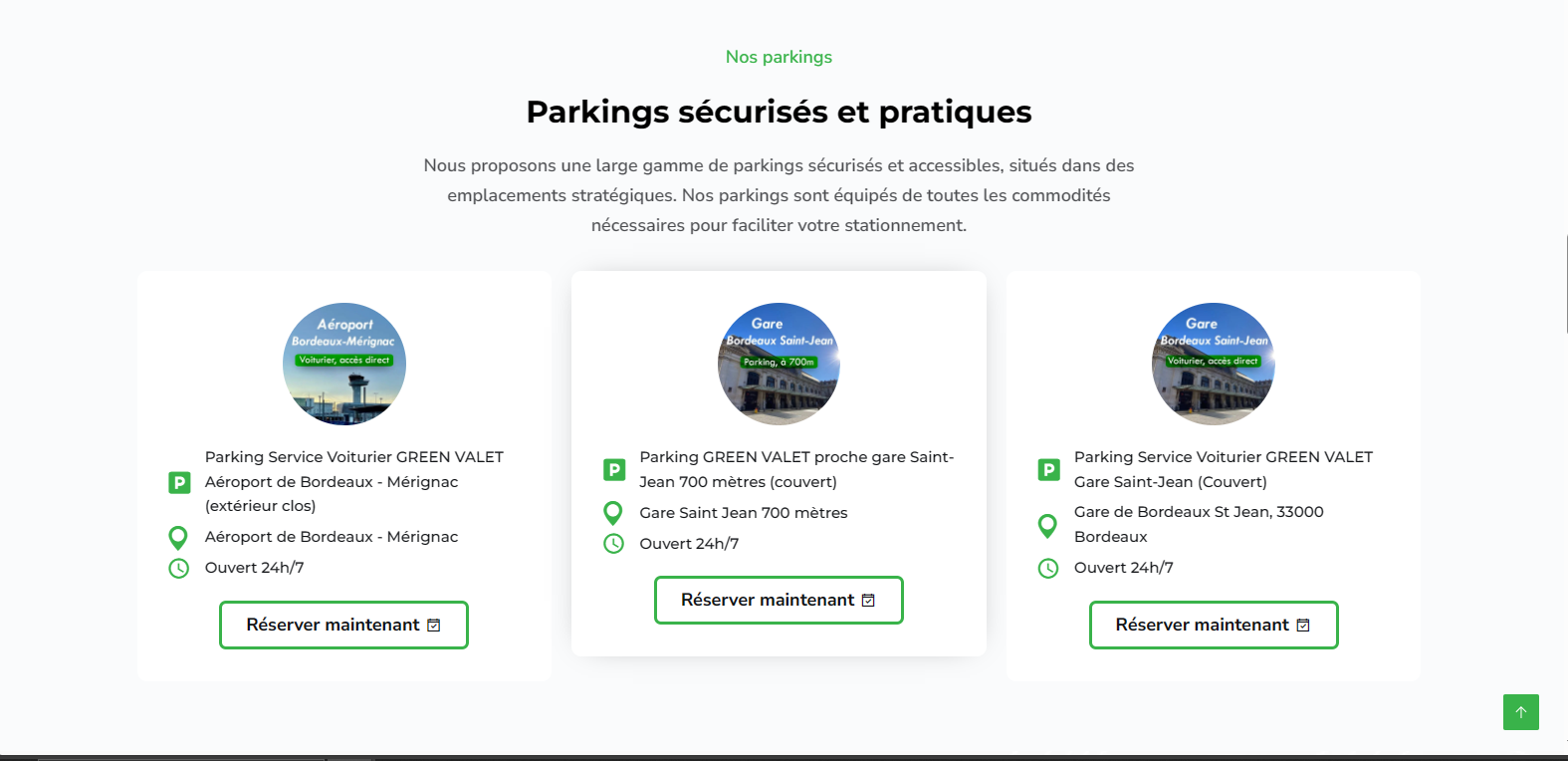This screenshot has width=1568, height=761.
Task: Click the Aéroport Bordeaux-Mérignac circular thumbnail
Action: click(x=344, y=365)
